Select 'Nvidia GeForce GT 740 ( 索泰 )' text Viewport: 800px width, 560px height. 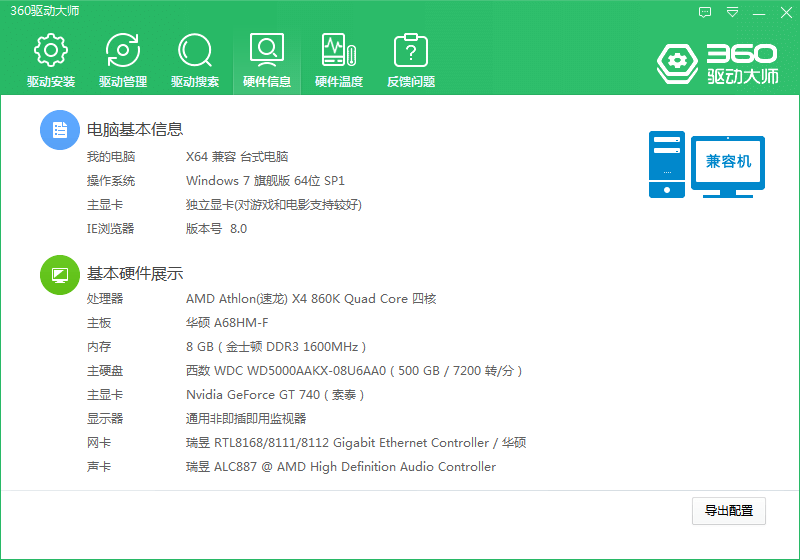pyautogui.click(x=275, y=395)
